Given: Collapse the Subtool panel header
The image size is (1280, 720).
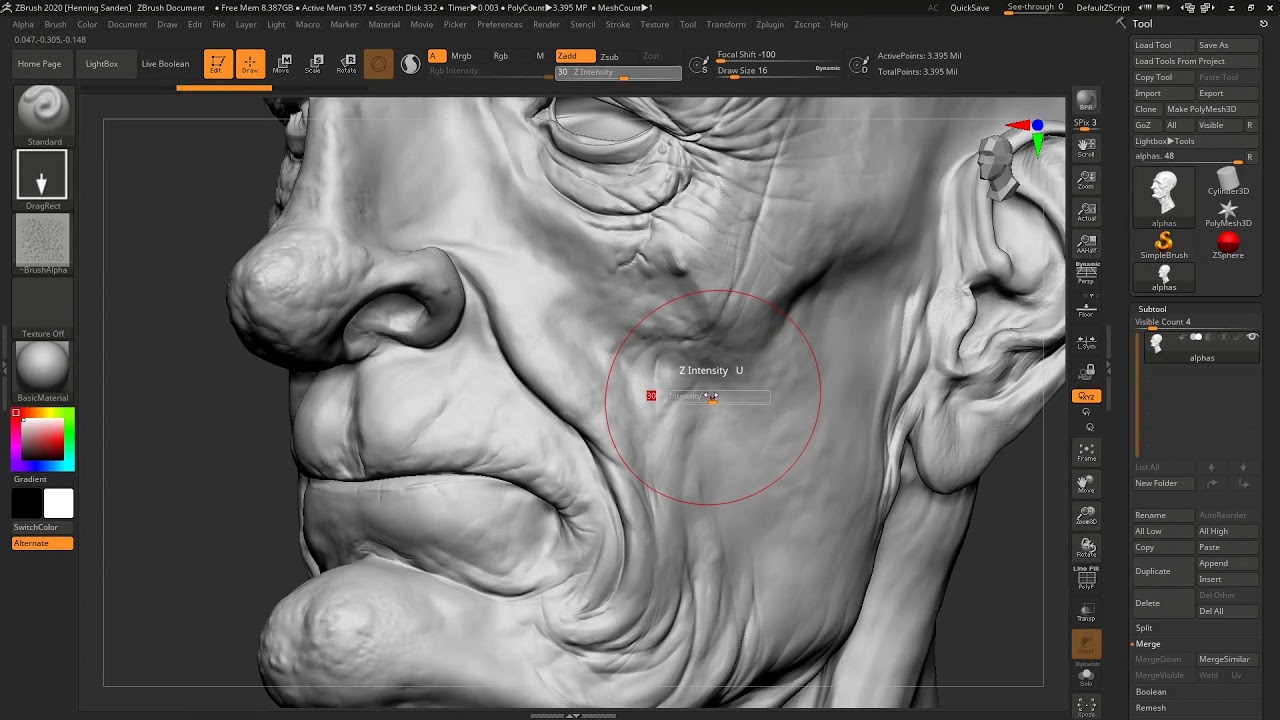Looking at the screenshot, I should pos(1152,309).
